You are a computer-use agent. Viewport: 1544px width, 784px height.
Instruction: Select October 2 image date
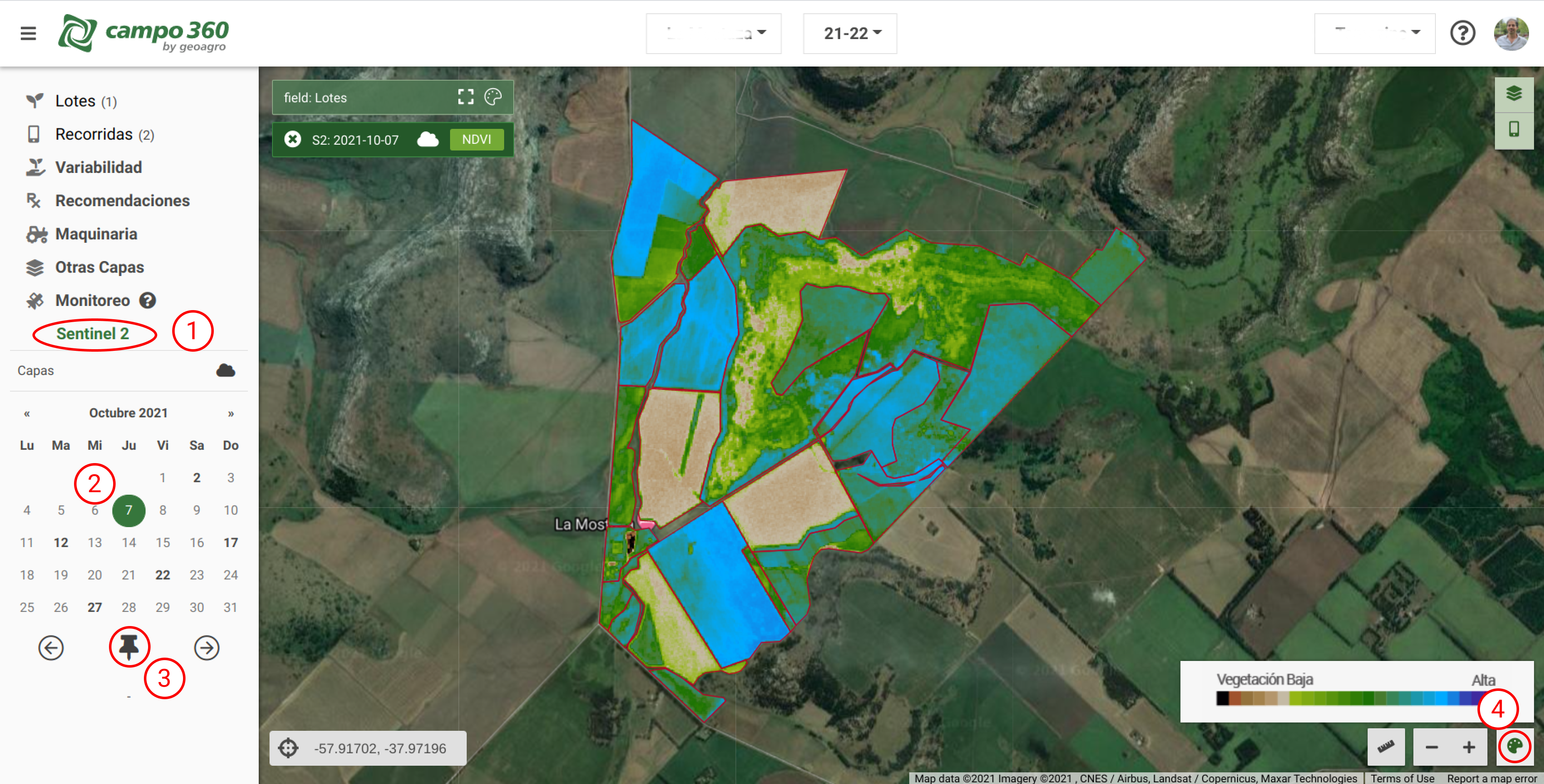(197, 477)
